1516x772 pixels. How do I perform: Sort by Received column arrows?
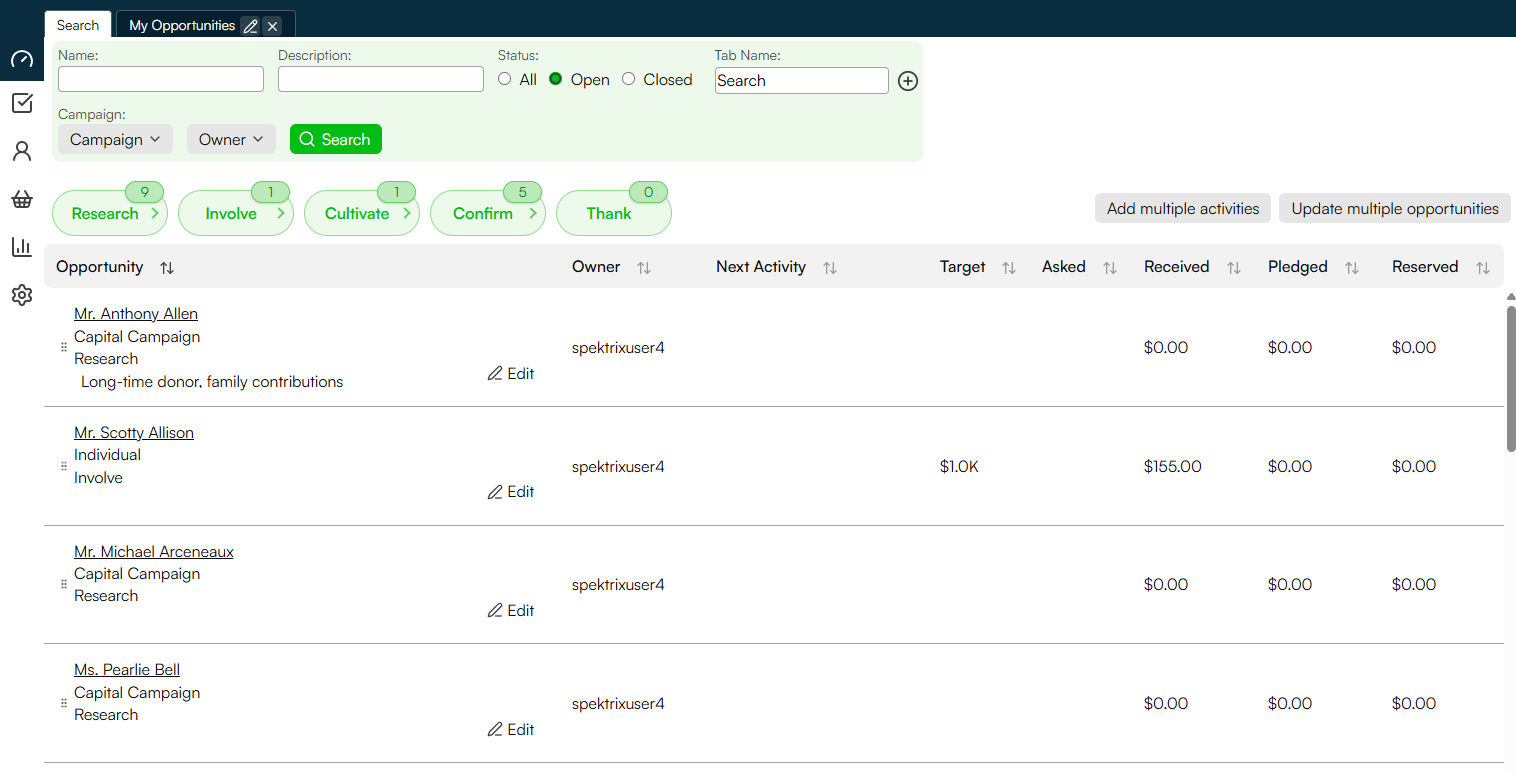1234,267
